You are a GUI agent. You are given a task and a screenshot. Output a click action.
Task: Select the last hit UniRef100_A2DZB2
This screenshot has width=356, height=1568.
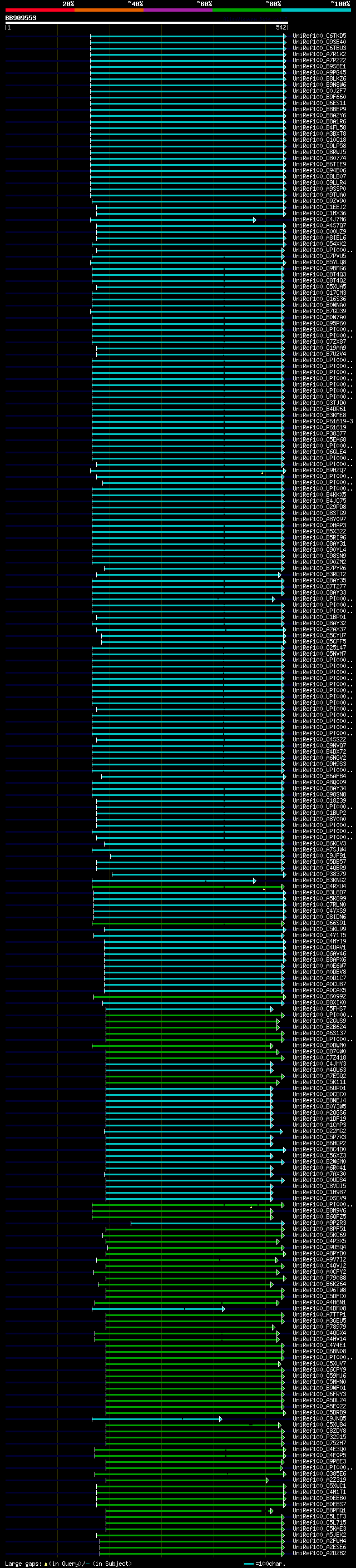click(x=319, y=1553)
